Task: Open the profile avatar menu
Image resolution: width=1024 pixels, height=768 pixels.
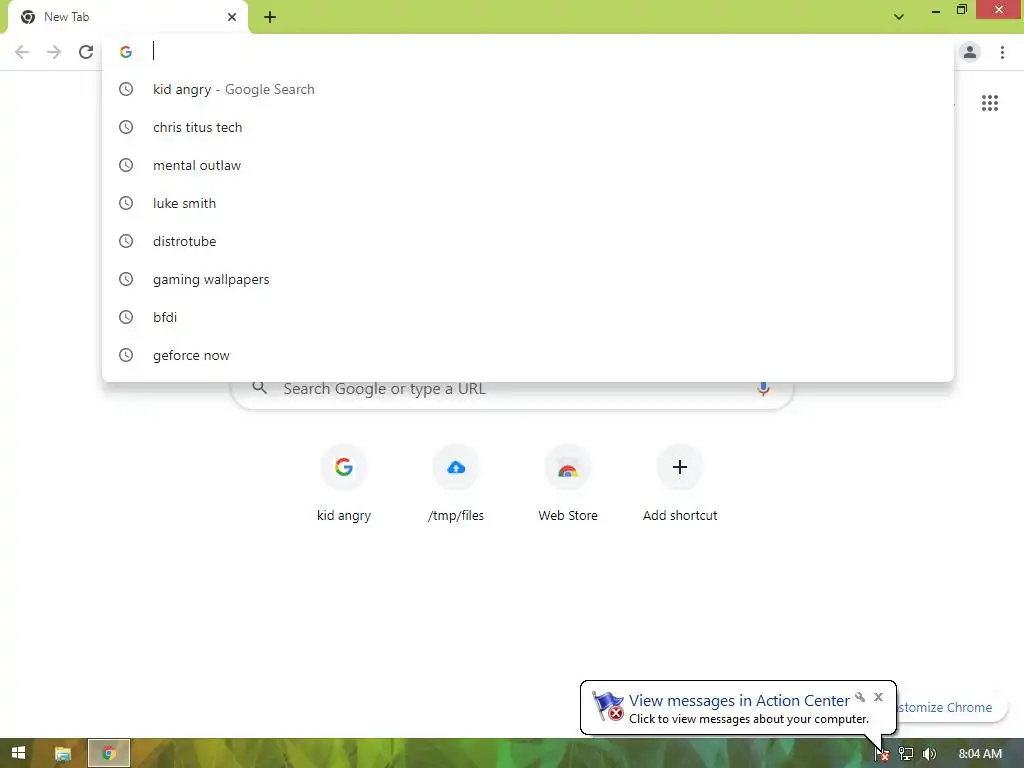Action: pos(970,52)
